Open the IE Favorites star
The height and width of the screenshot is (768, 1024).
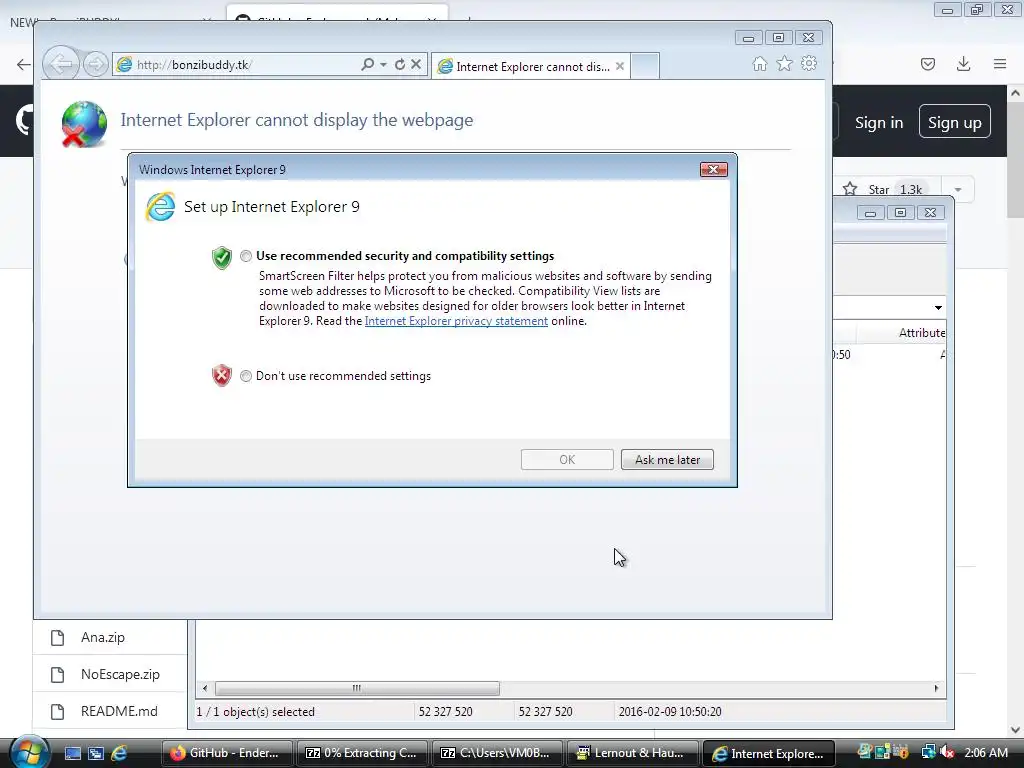coord(784,63)
